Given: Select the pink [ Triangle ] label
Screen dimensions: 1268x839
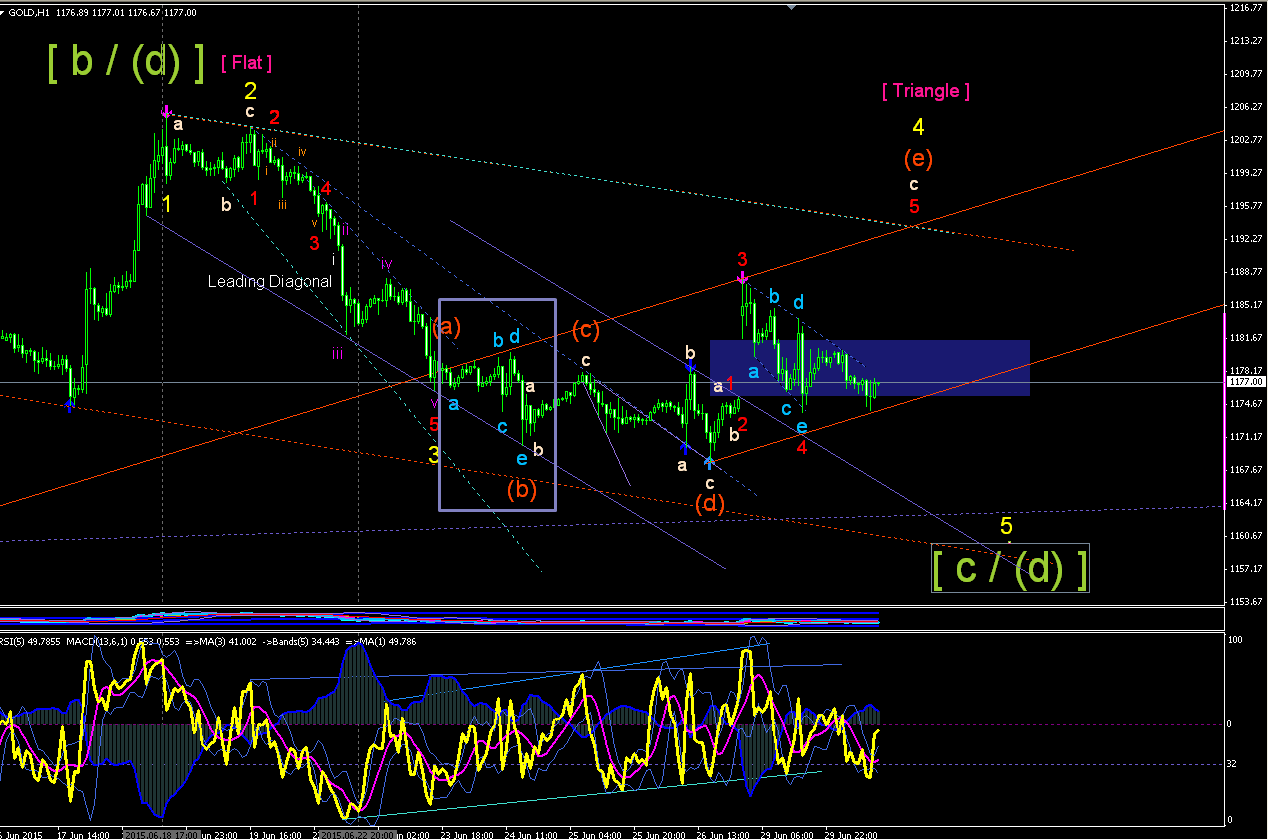Looking at the screenshot, I should [x=926, y=91].
